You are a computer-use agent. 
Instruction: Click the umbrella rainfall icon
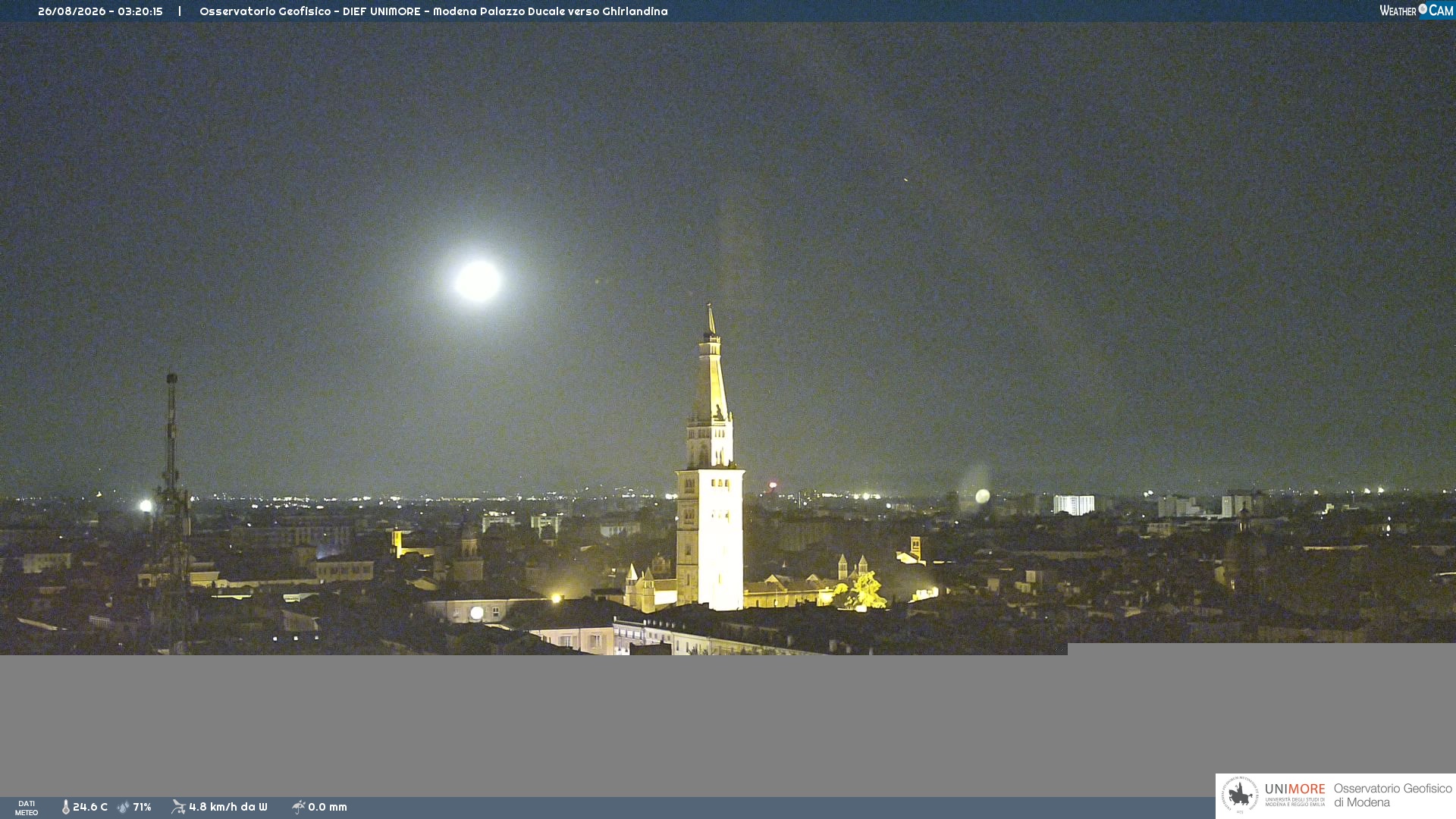click(x=299, y=807)
